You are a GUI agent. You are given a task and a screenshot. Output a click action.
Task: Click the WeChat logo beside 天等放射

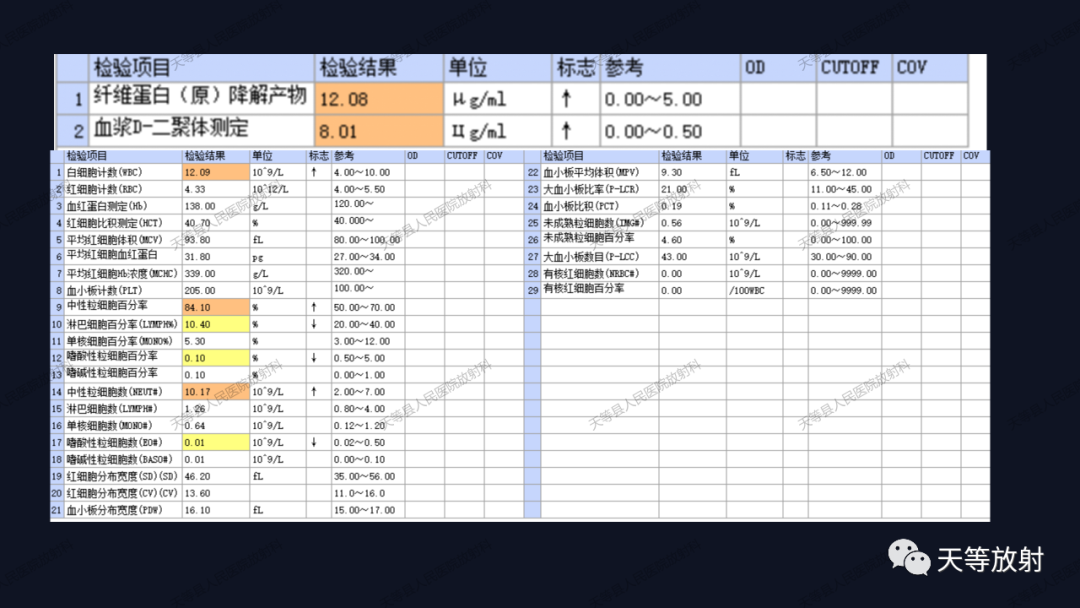click(x=909, y=558)
